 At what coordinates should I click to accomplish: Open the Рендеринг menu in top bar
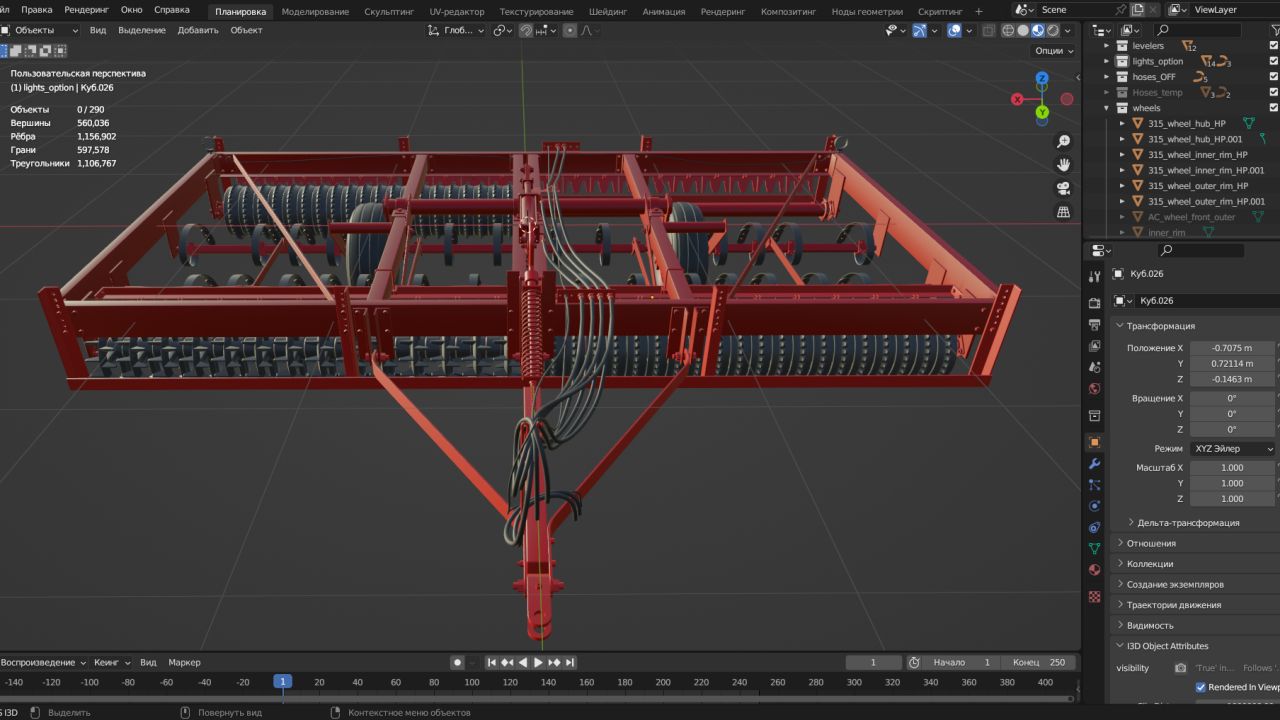click(87, 10)
